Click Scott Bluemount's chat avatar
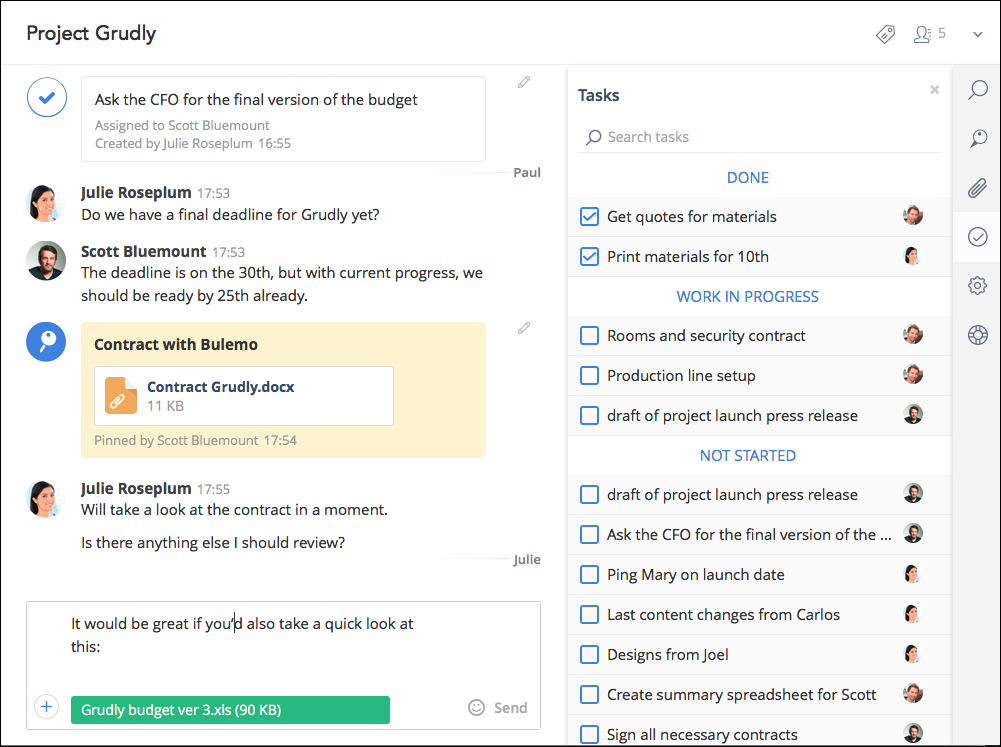Viewport: 1001px width, 747px height. click(46, 260)
